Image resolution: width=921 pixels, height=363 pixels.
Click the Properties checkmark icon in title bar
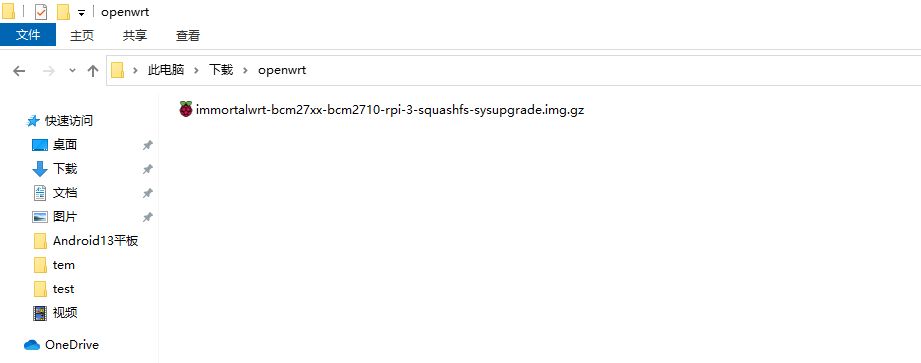pyautogui.click(x=41, y=12)
